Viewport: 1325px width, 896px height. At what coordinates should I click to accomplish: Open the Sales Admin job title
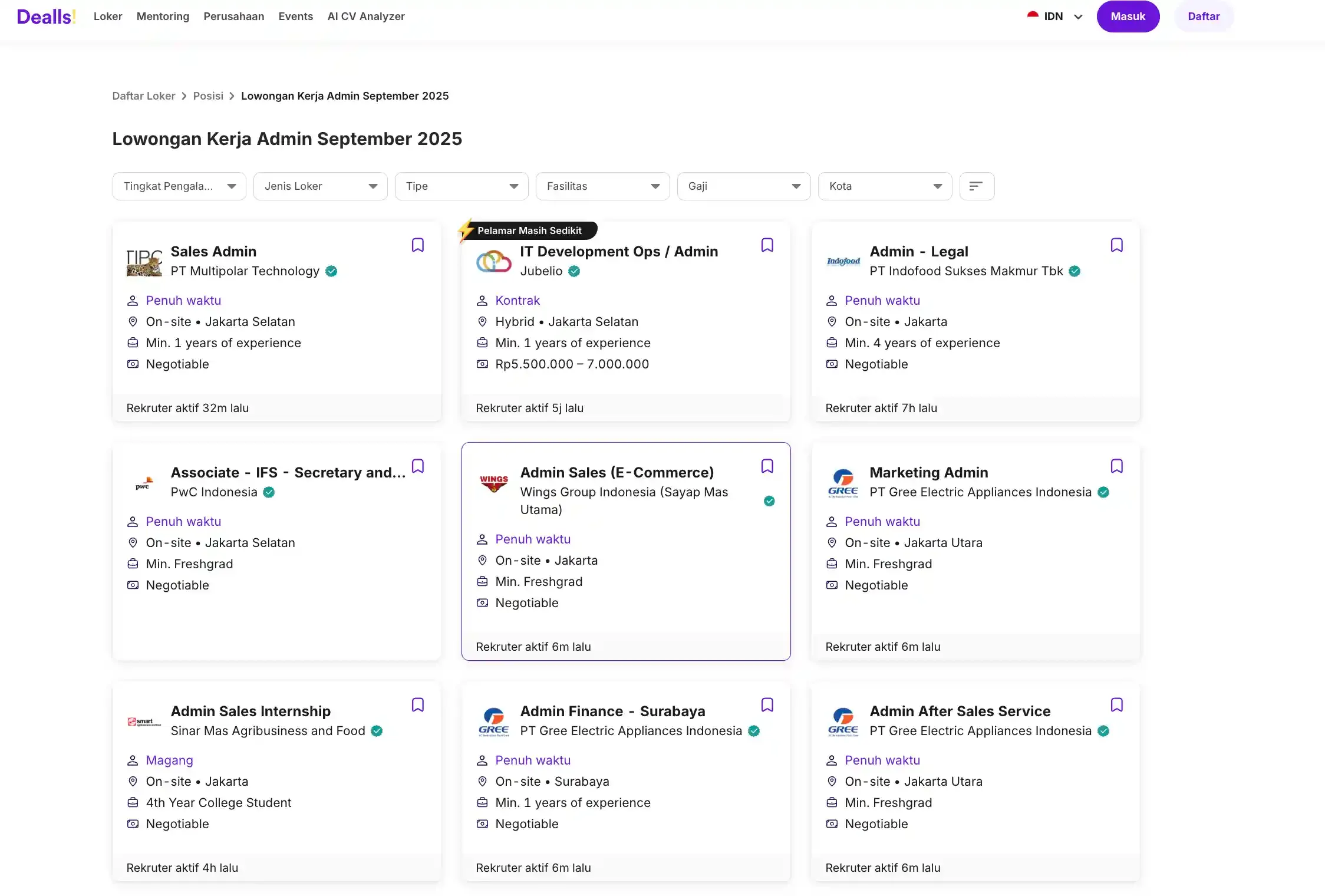click(x=213, y=252)
